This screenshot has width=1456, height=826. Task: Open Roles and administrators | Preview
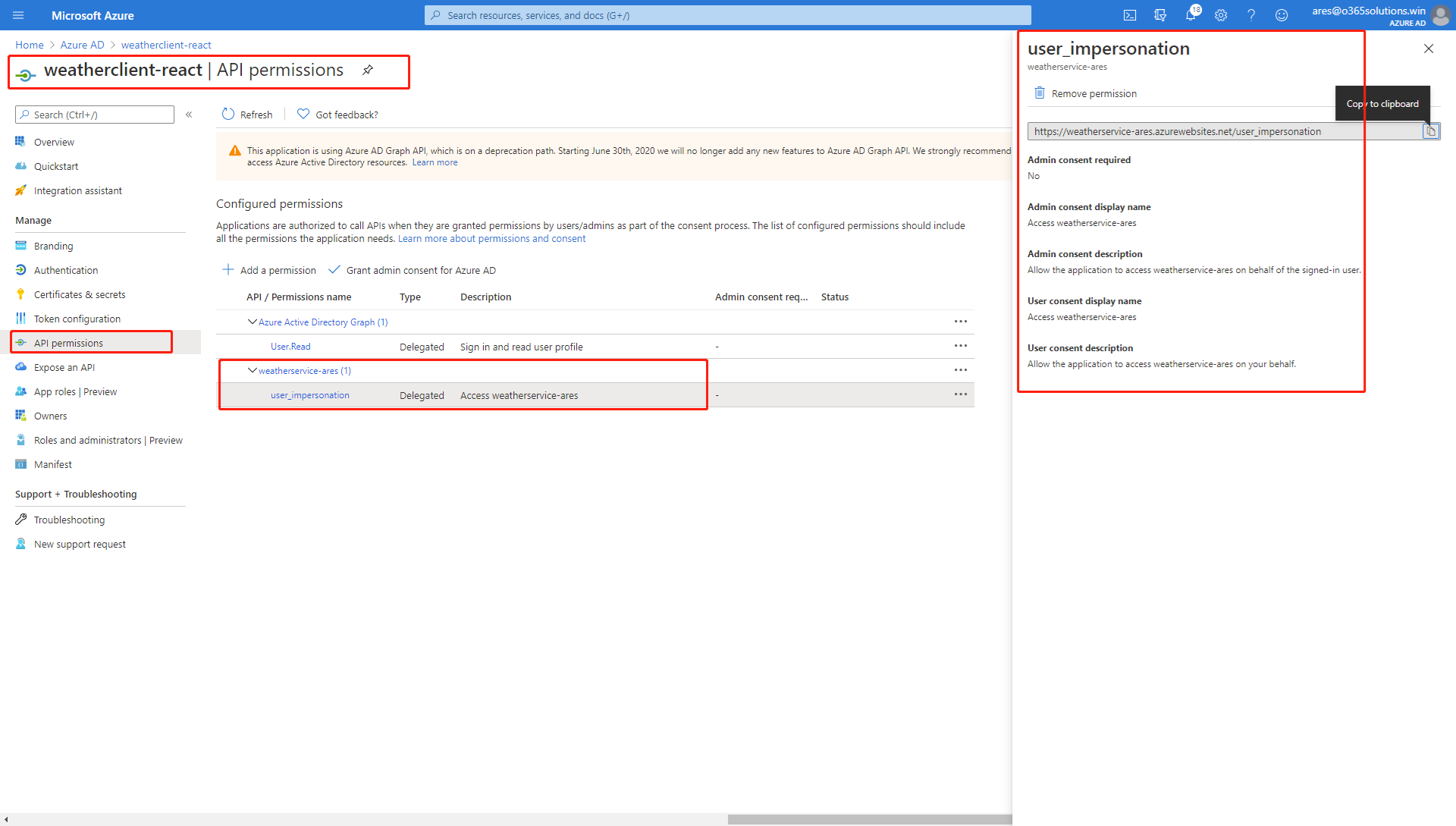click(x=108, y=440)
